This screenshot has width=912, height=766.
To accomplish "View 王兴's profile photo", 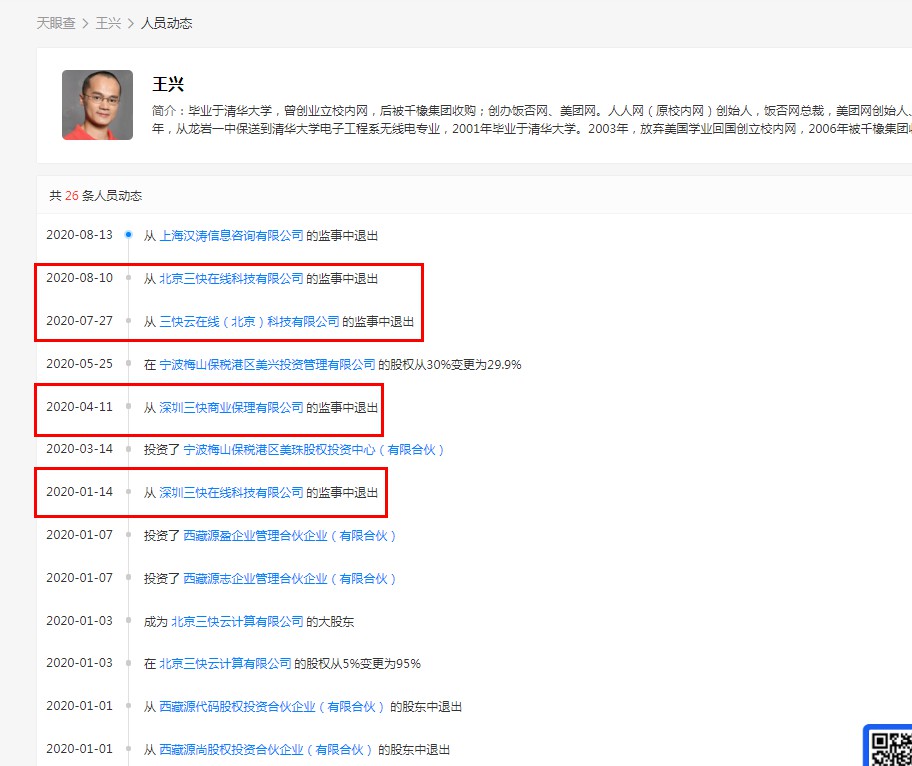I will coord(97,105).
